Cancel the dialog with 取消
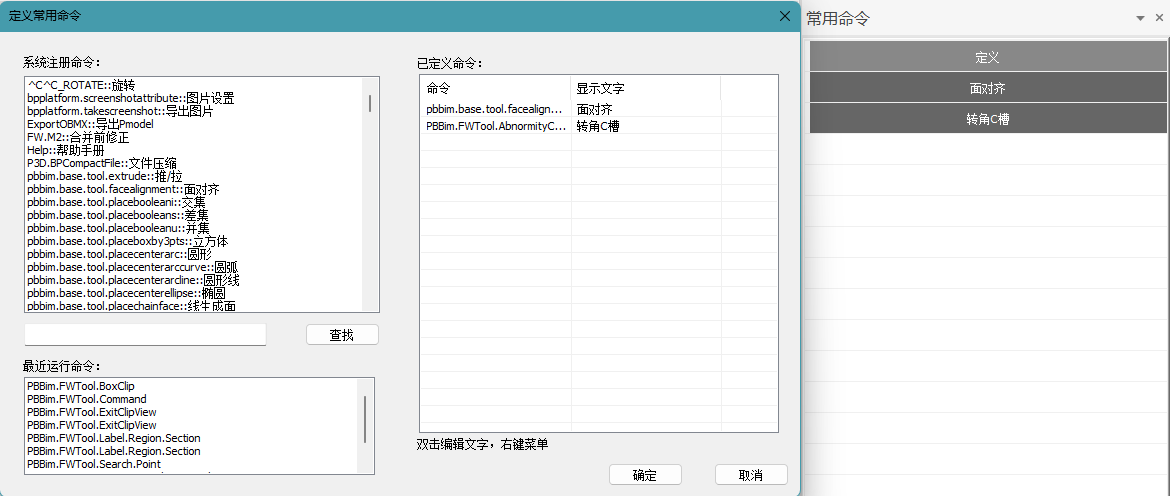1170x496 pixels. tap(751, 475)
